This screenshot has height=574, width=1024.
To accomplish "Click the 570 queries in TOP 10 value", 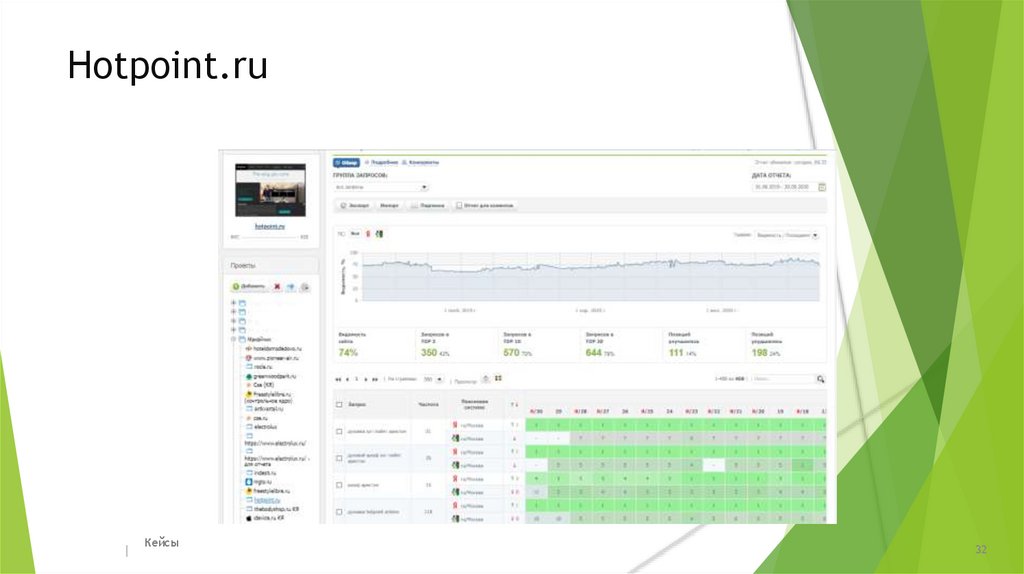I will tap(511, 353).
